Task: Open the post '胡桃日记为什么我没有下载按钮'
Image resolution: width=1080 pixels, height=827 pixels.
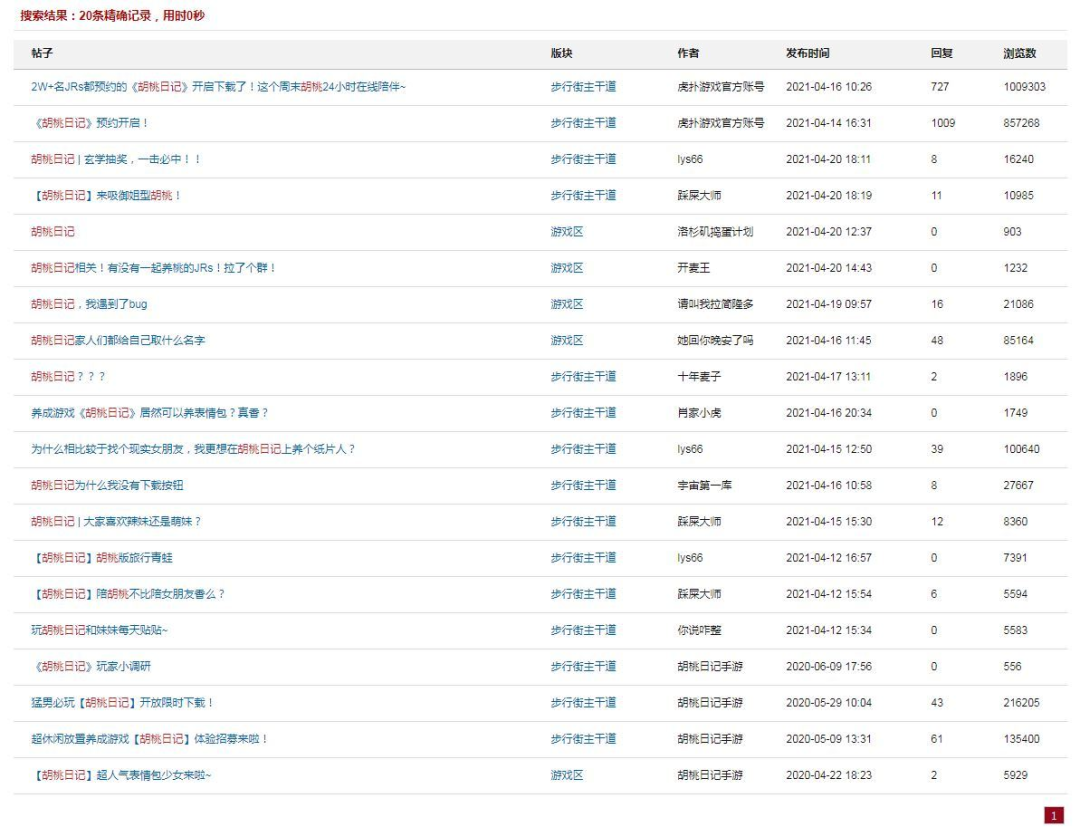Action: pos(107,485)
